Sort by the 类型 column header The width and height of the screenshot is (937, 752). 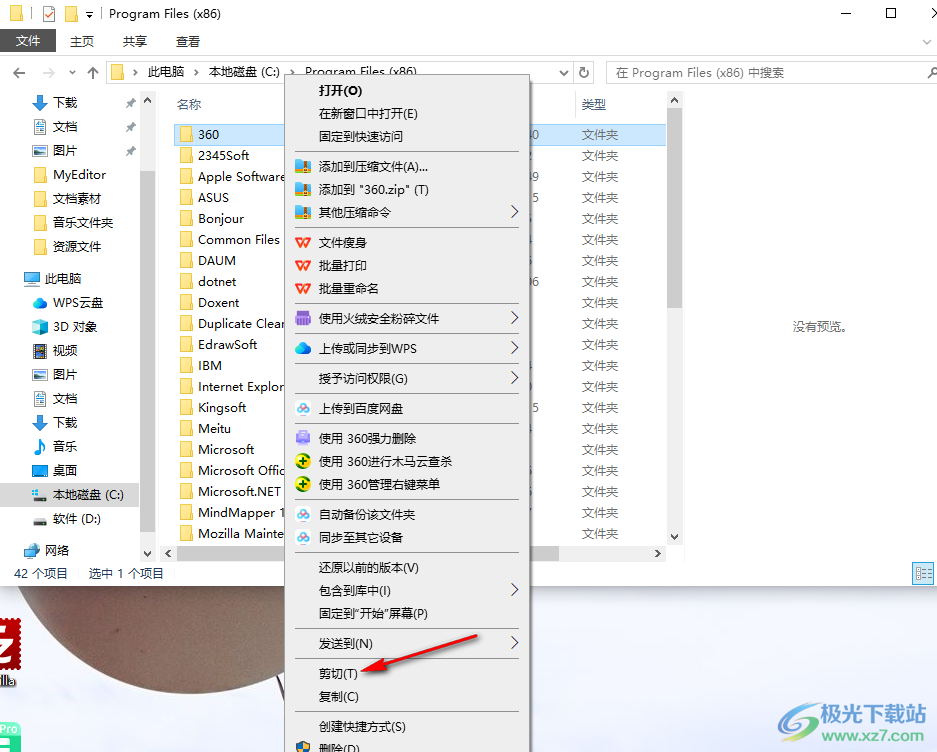(x=593, y=105)
